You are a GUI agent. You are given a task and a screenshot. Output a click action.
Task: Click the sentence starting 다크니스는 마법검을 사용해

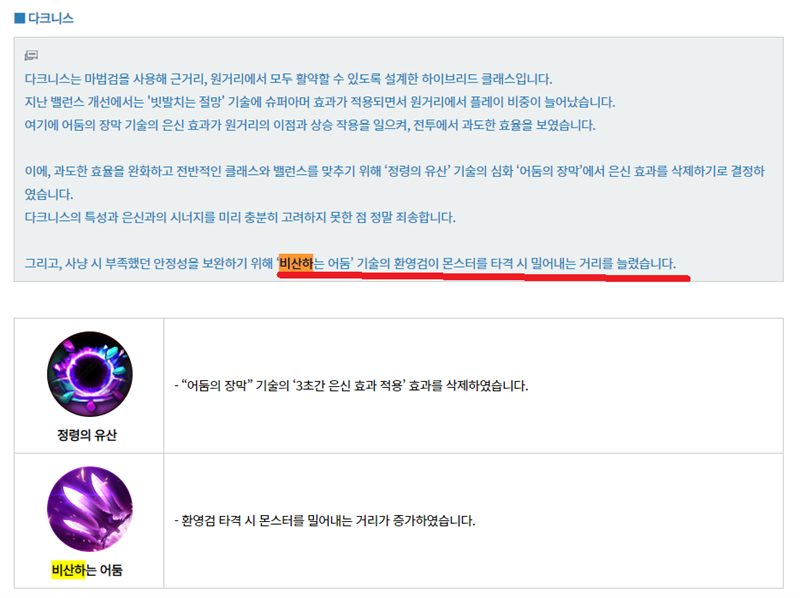(288, 79)
